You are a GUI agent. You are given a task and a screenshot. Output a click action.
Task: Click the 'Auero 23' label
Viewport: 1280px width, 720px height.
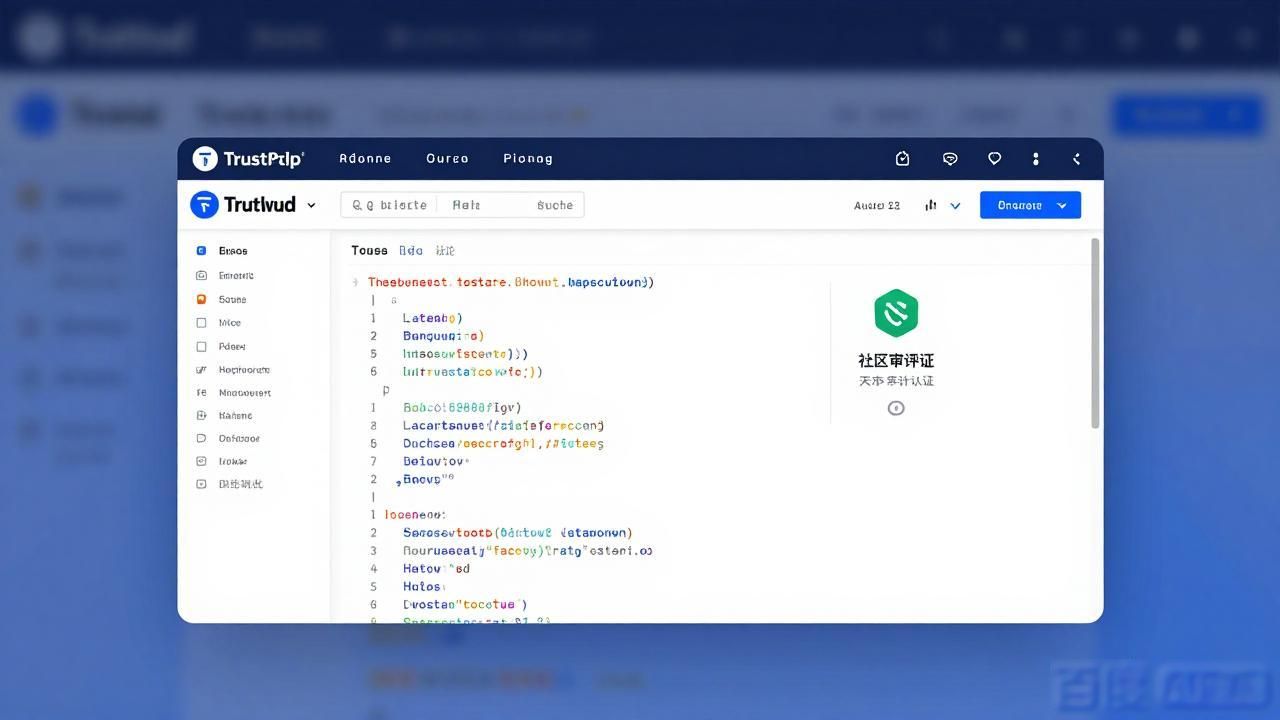tap(877, 205)
